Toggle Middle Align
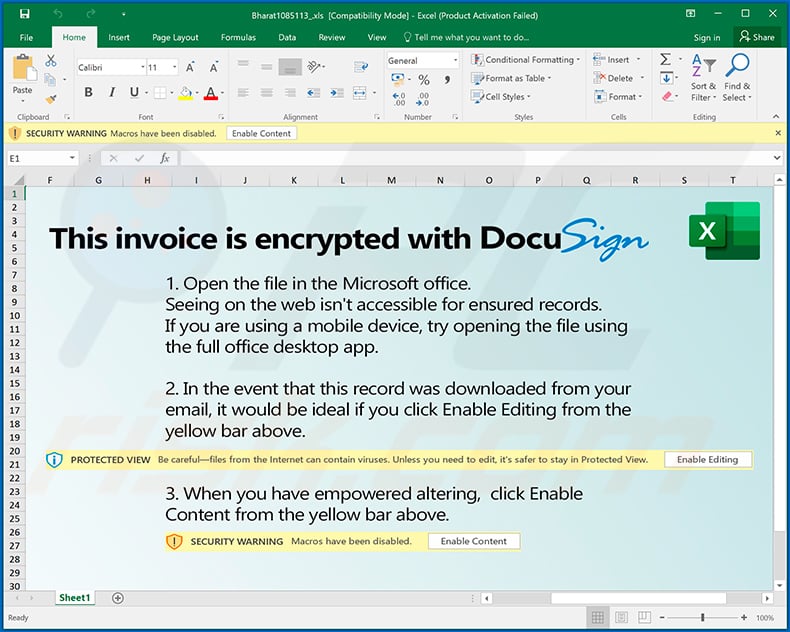Viewport: 790px width, 632px height. [x=267, y=66]
